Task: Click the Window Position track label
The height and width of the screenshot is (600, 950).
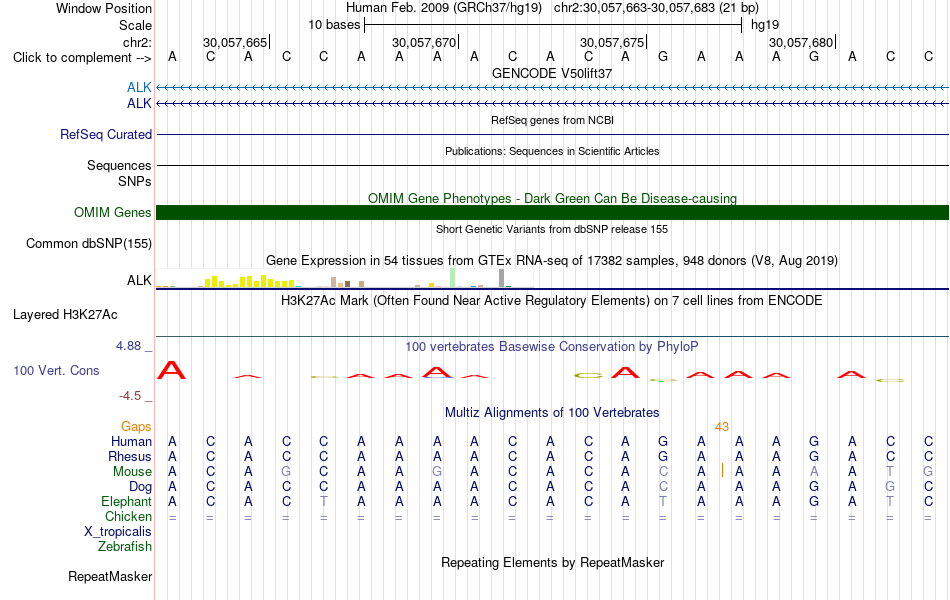Action: (x=104, y=8)
